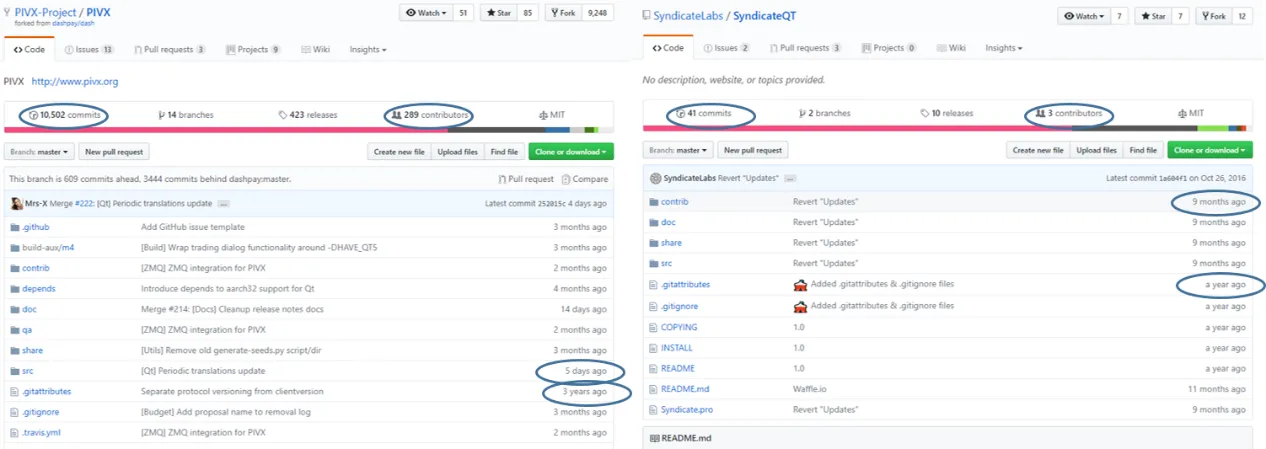Click Find file in PIVX repo
1266x449 pixels.
(x=505, y=152)
